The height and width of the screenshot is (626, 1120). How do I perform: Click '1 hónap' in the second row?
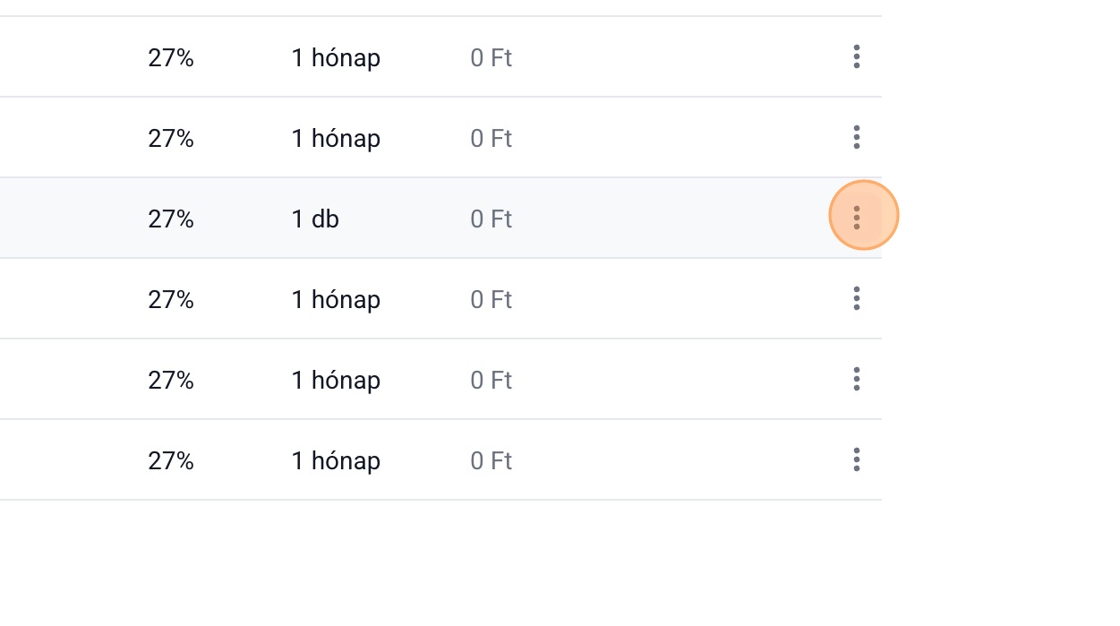(x=336, y=138)
